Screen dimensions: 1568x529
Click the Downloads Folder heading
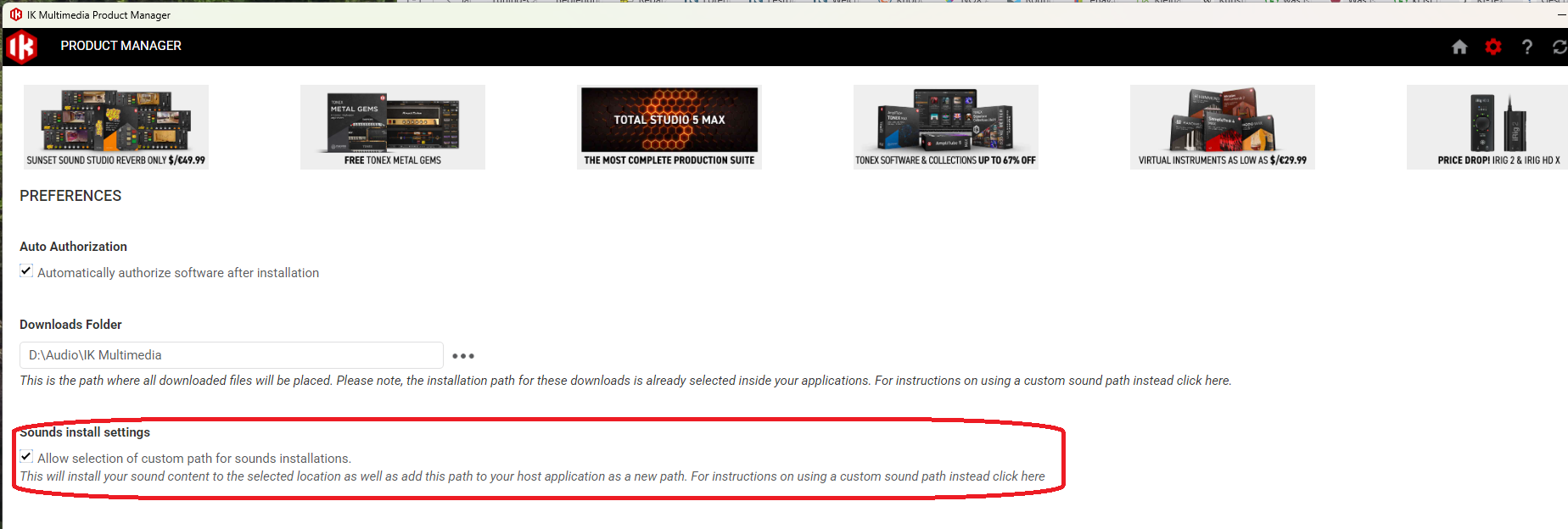[x=71, y=325]
